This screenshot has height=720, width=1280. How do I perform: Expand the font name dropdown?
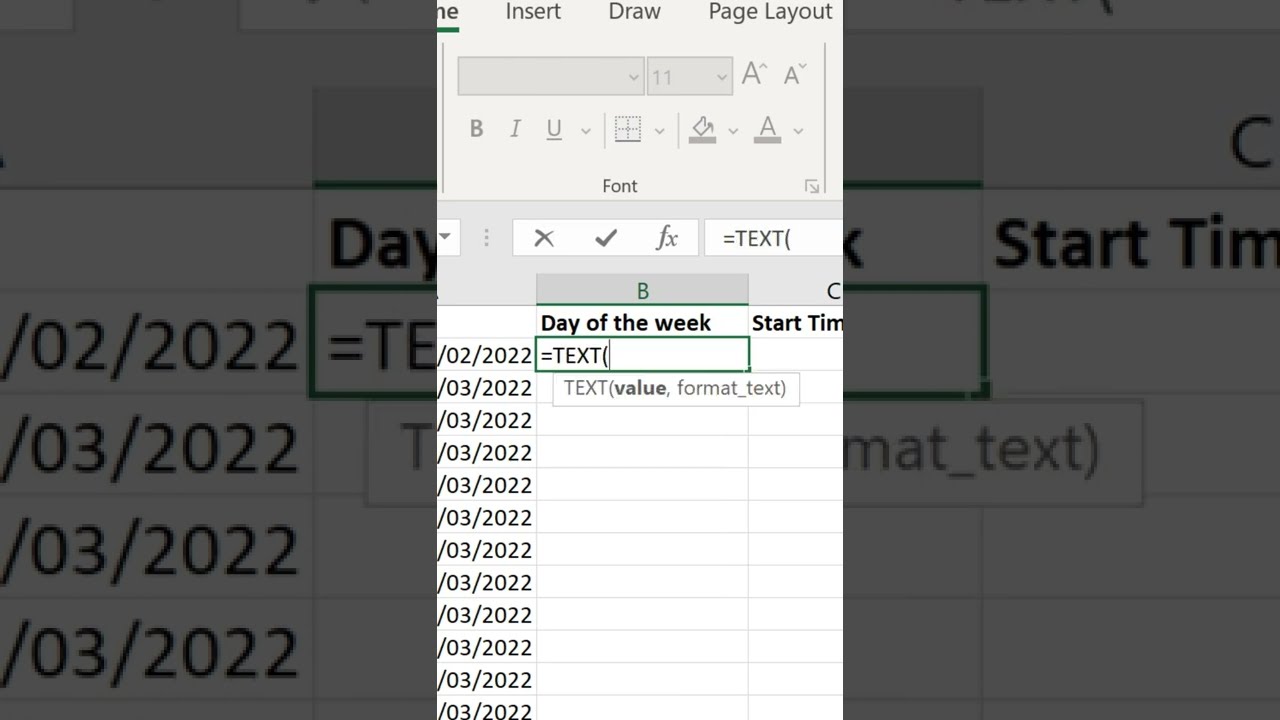[633, 77]
